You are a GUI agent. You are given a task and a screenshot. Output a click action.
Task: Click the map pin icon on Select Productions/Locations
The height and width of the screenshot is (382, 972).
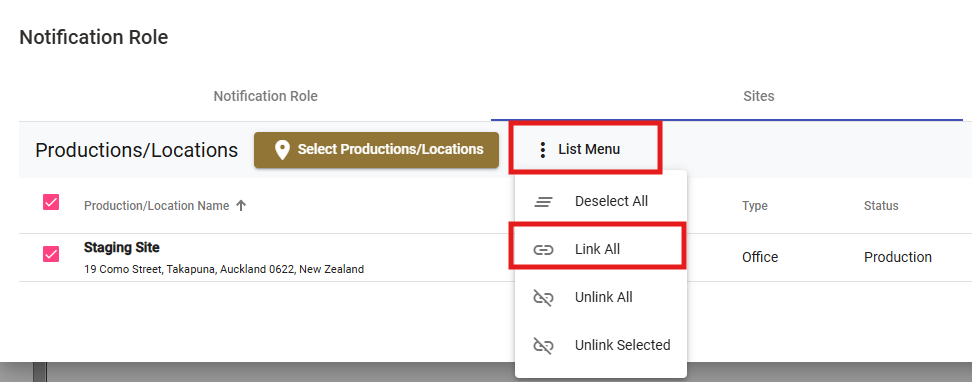(x=282, y=149)
